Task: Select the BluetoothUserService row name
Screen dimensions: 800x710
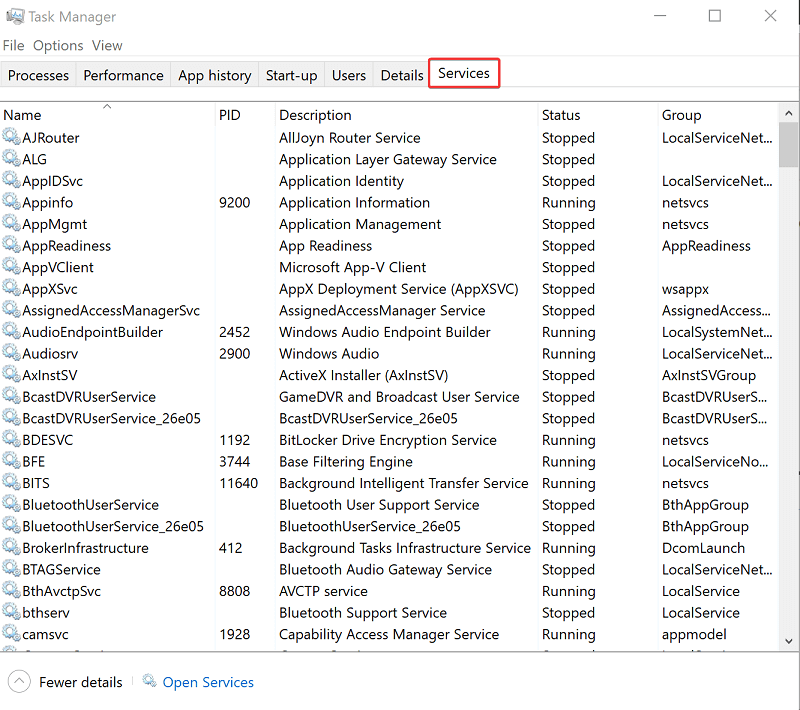Action: [x=91, y=505]
